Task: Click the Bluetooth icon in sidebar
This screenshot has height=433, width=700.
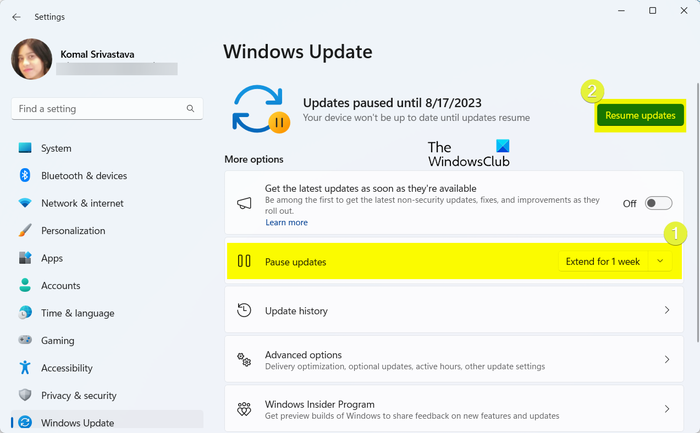Action: (x=25, y=175)
